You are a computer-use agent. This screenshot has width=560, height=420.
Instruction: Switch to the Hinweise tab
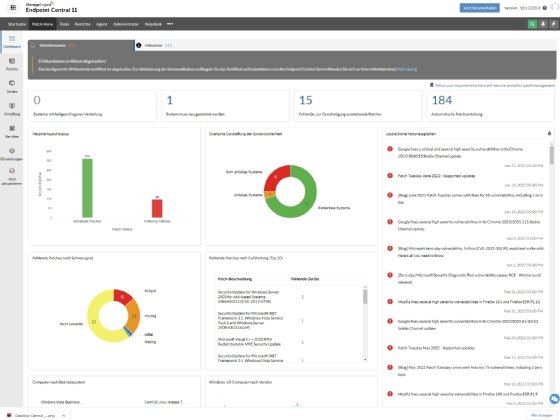(x=154, y=45)
